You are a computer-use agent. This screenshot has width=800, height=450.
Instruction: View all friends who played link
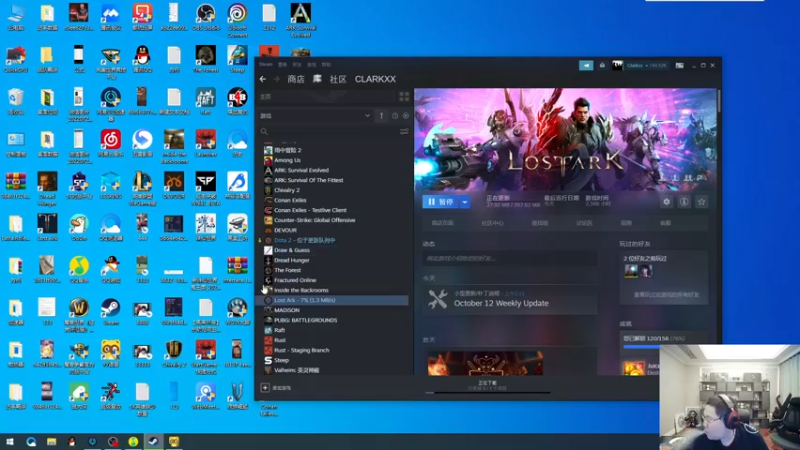click(x=666, y=294)
